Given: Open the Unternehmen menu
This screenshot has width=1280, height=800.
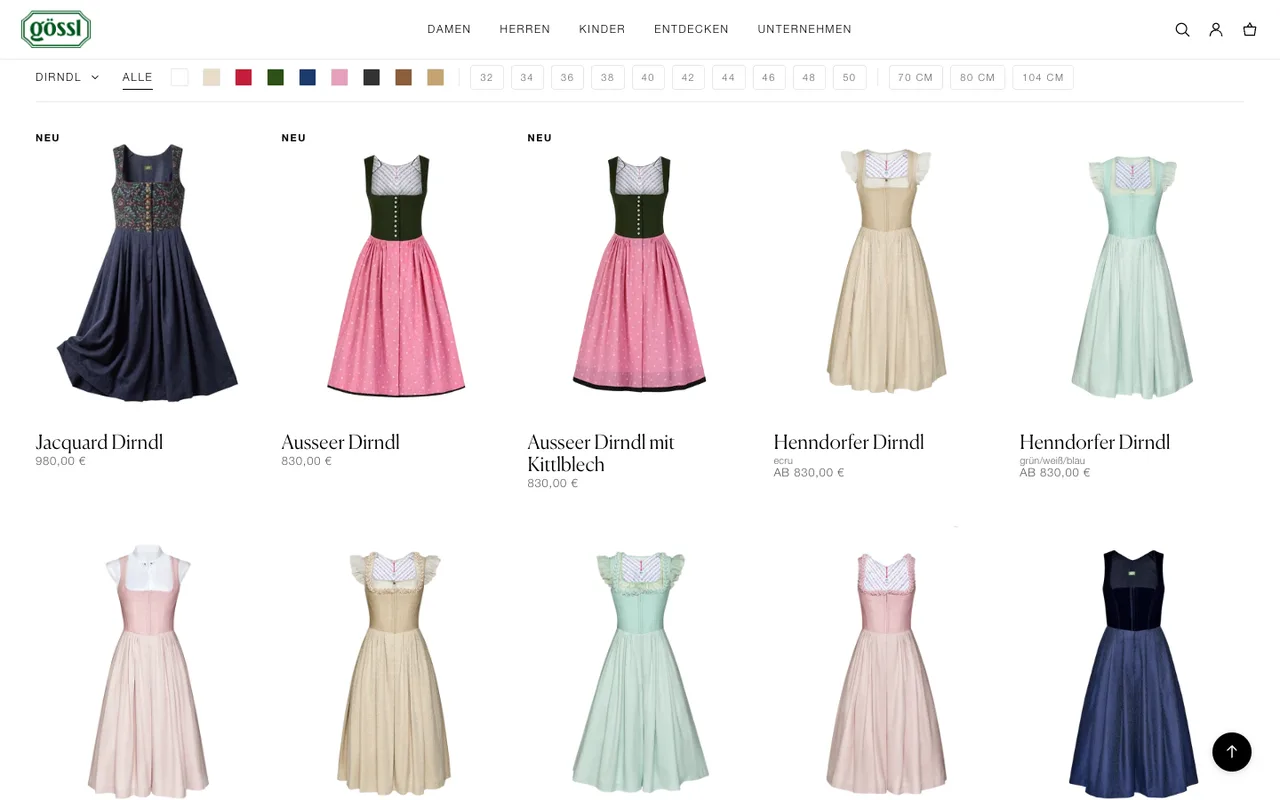Looking at the screenshot, I should [x=805, y=29].
